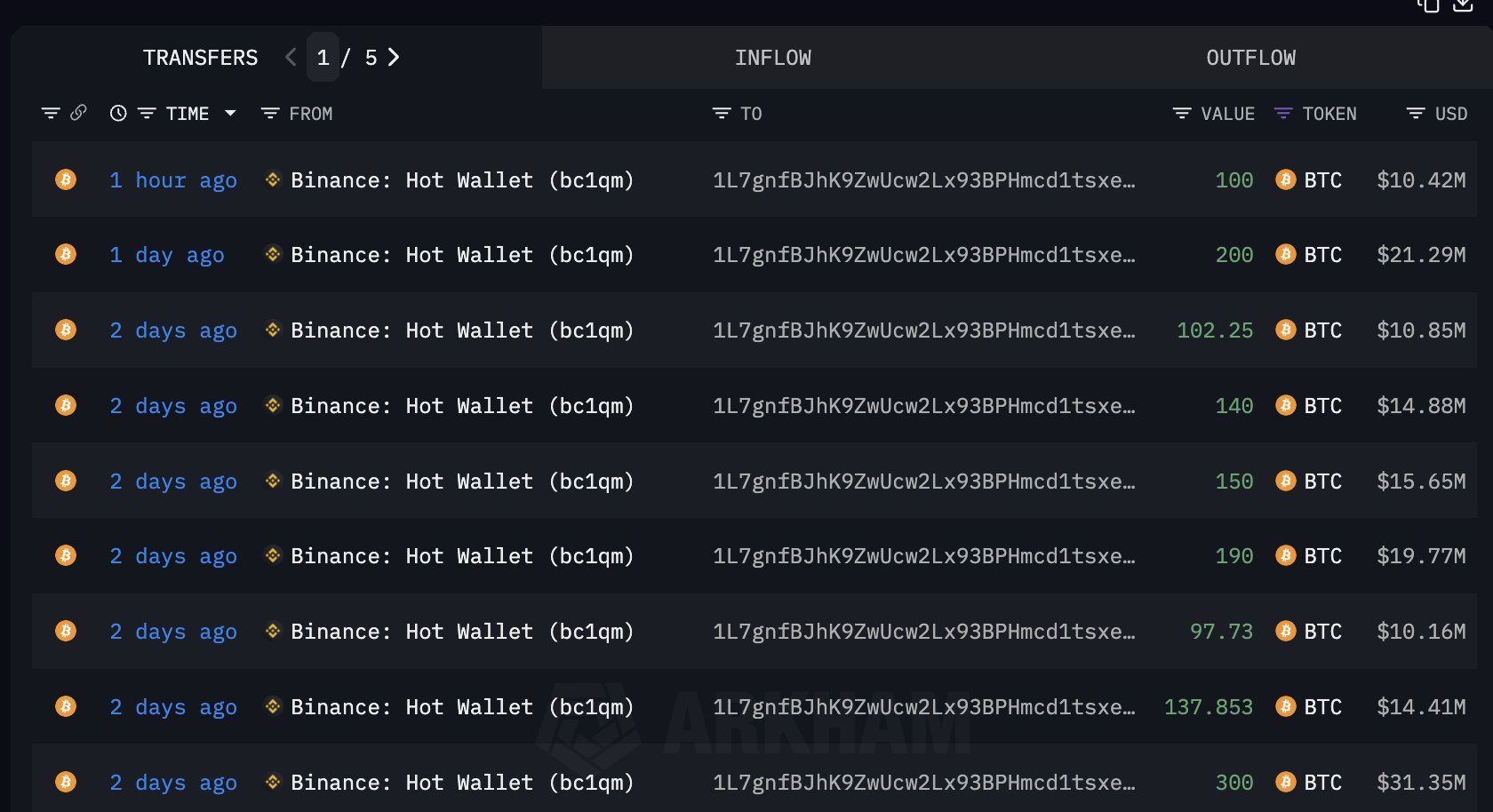Go to previous transfers page
The height and width of the screenshot is (812, 1493).
(291, 58)
